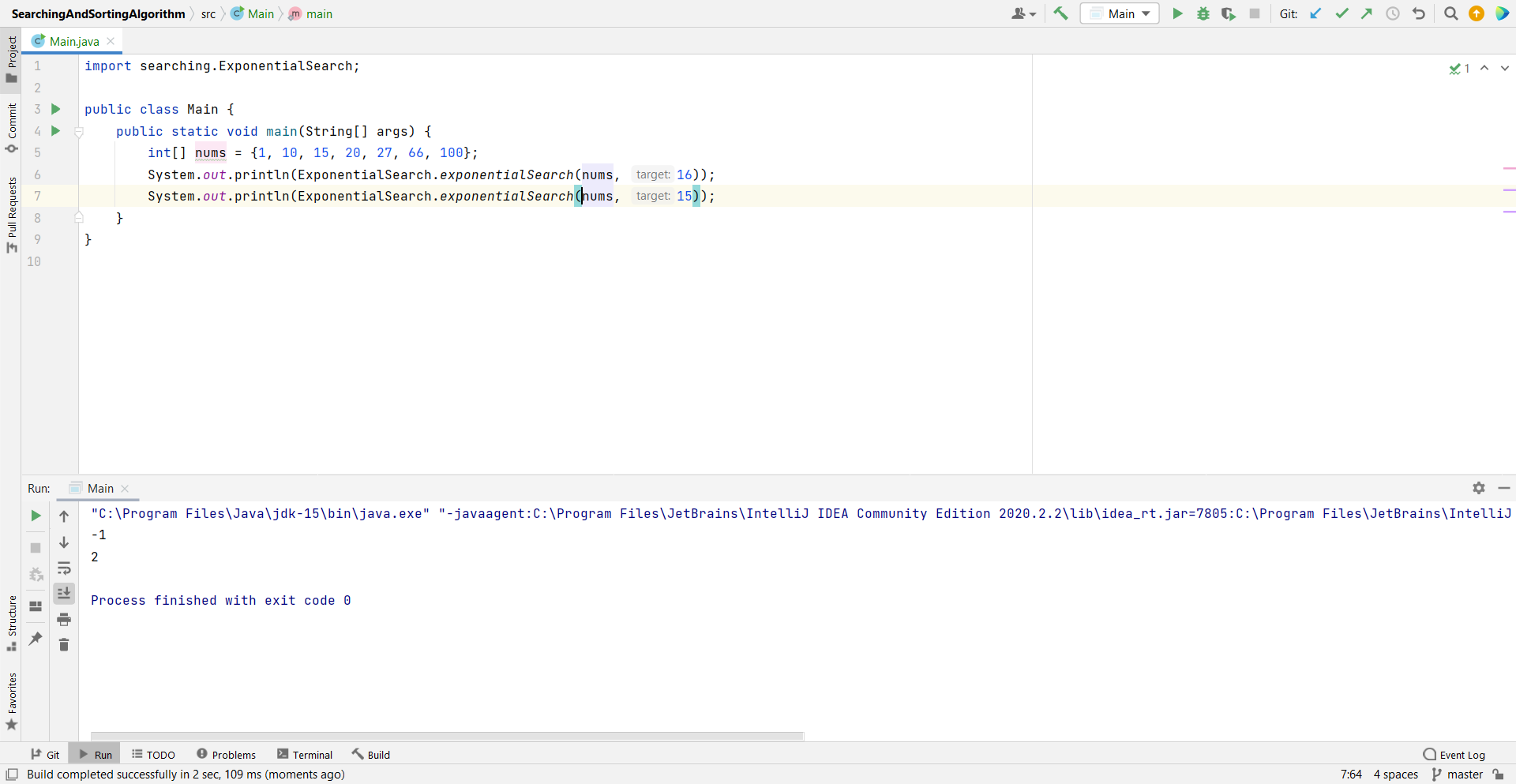The height and width of the screenshot is (784, 1516).
Task: Click run gutter icon beside class Main
Action: tap(55, 109)
